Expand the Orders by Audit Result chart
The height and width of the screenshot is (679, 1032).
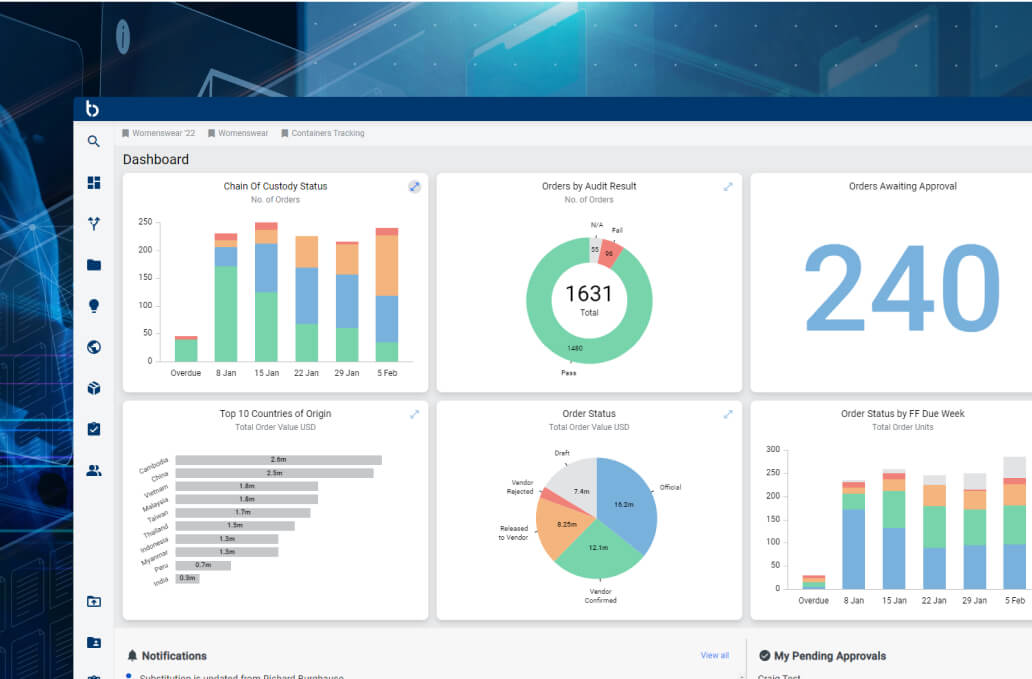(x=728, y=187)
